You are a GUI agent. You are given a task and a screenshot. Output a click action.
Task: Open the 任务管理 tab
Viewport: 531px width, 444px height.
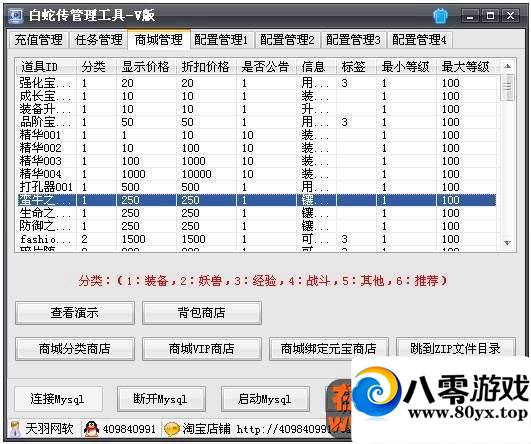98,40
